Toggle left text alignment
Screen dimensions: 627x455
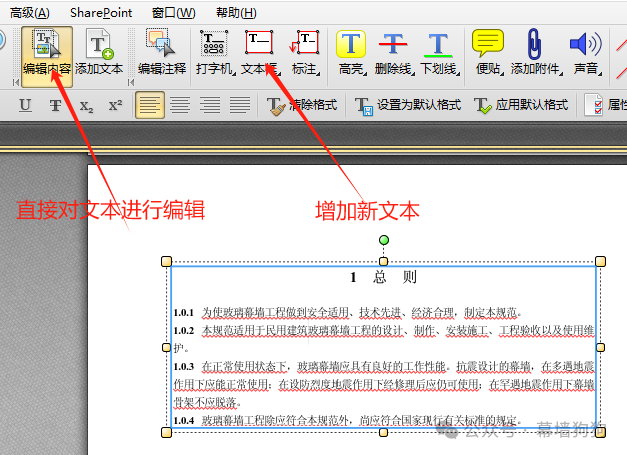(149, 105)
